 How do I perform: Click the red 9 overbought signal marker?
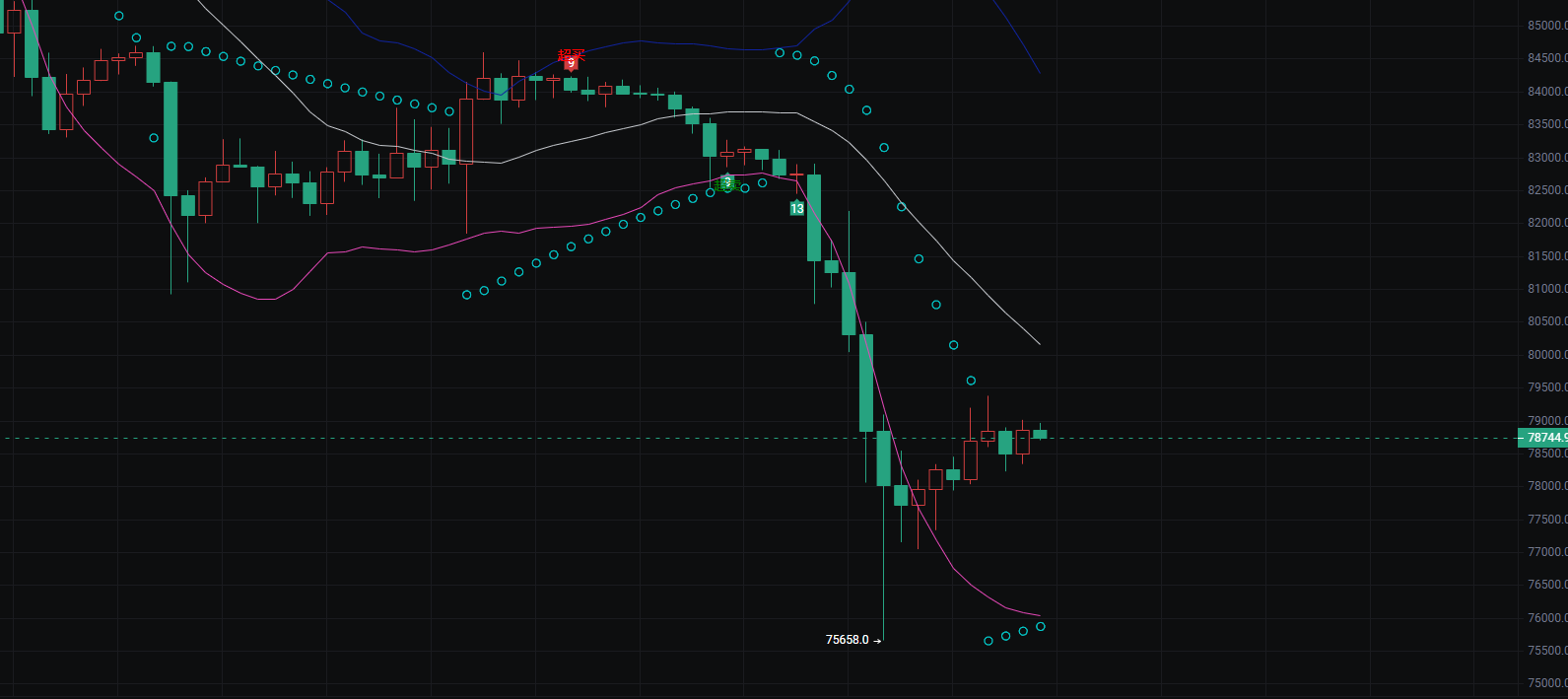coord(571,63)
